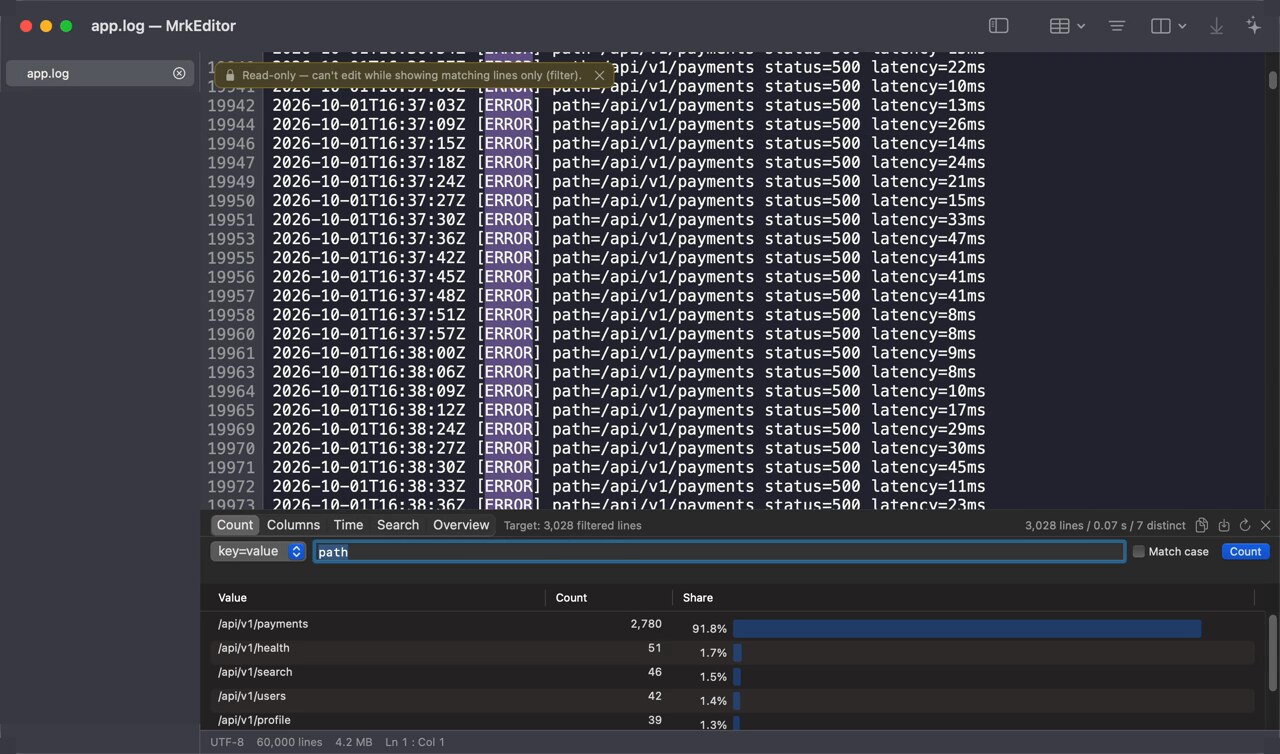Click the filter lines icon in toolbar
Image resolution: width=1280 pixels, height=754 pixels.
(x=1117, y=26)
